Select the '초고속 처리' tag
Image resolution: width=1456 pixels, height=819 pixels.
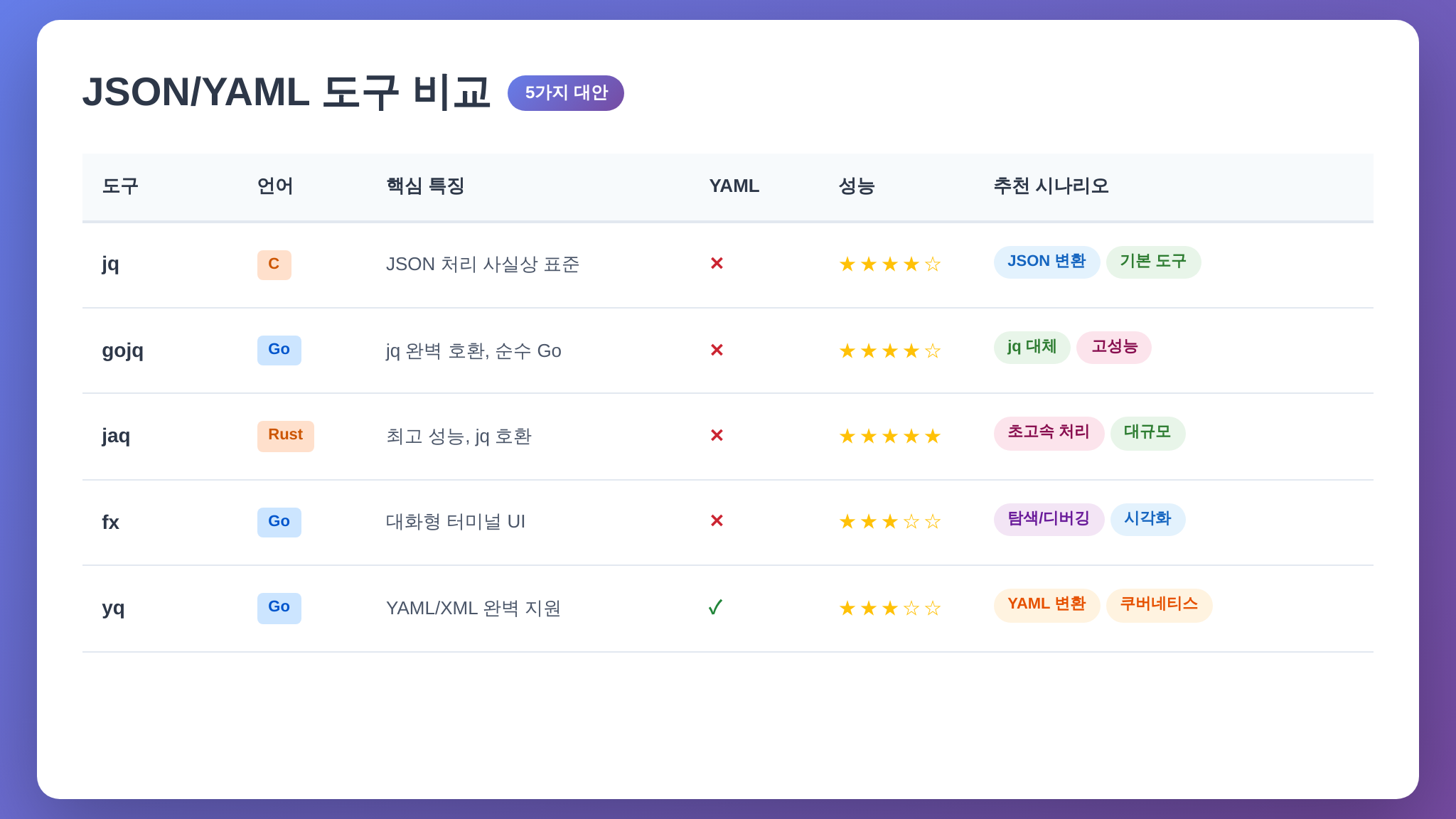click(1049, 433)
